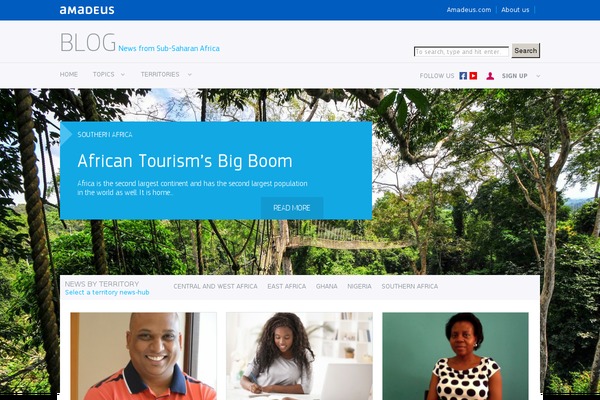The width and height of the screenshot is (600, 400).
Task: Open the Facebook follow icon
Action: click(463, 76)
